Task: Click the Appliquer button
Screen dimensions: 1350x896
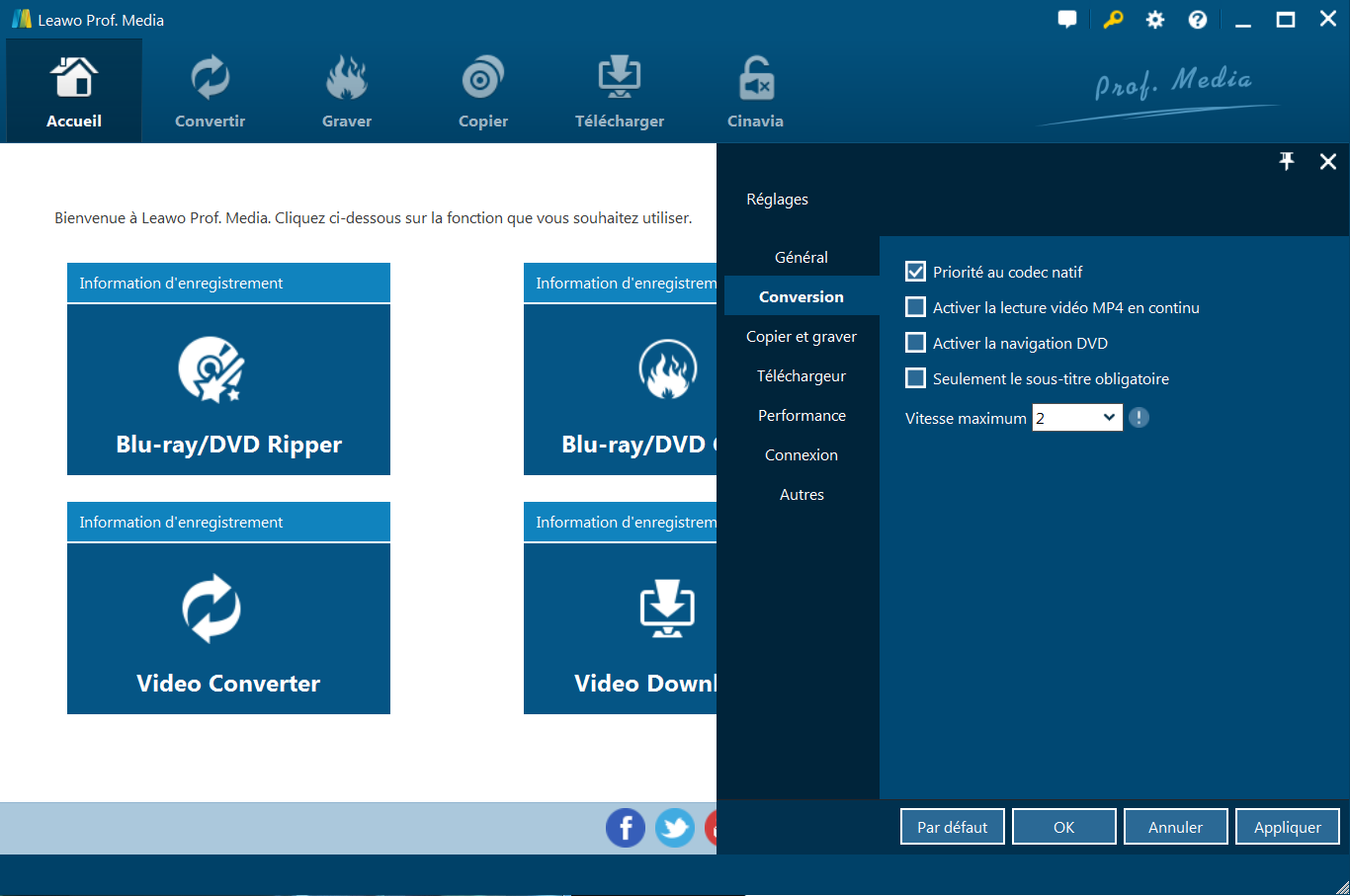Action: pyautogui.click(x=1287, y=827)
